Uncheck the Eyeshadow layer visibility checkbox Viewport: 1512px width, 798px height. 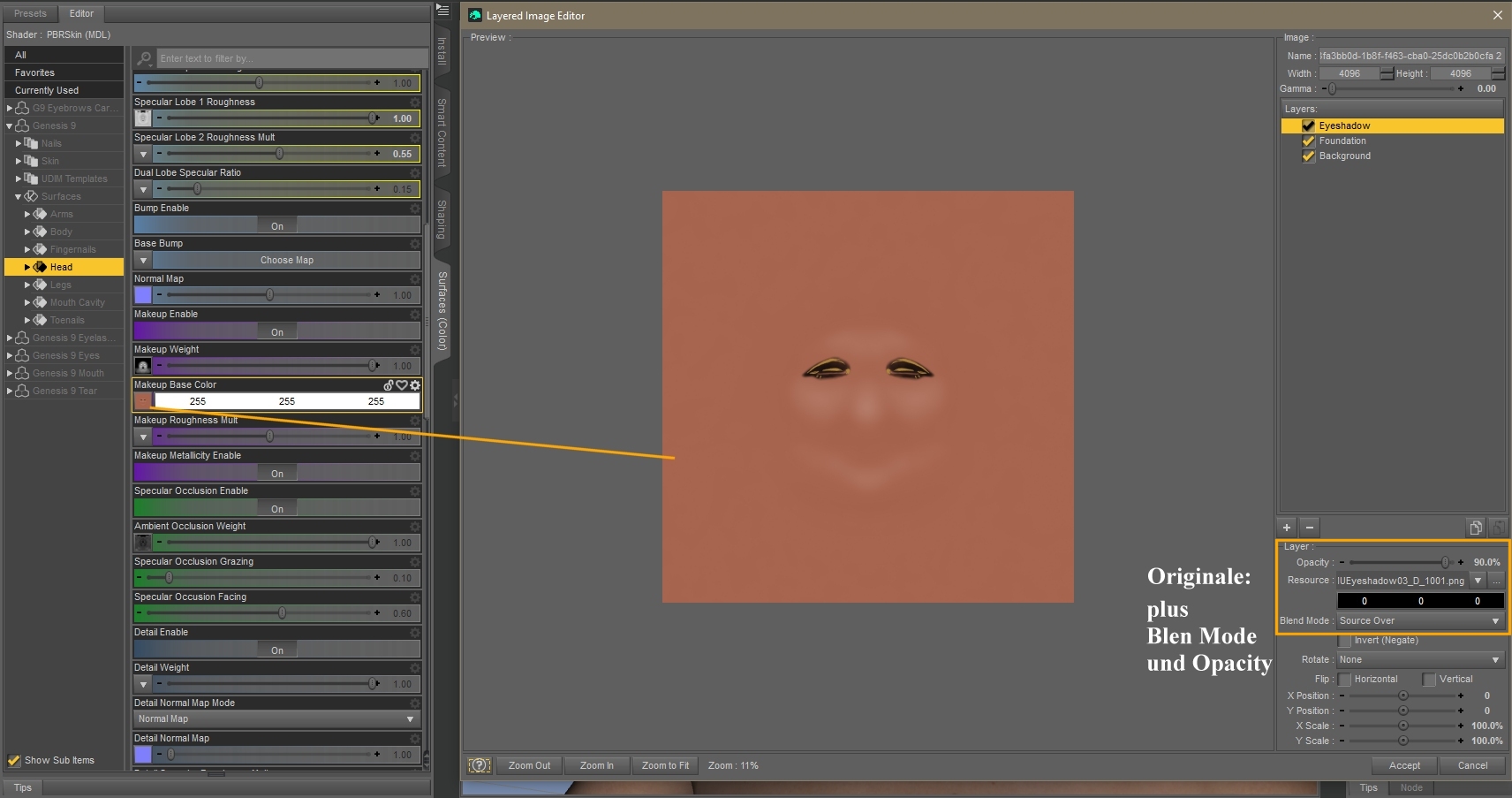1308,125
